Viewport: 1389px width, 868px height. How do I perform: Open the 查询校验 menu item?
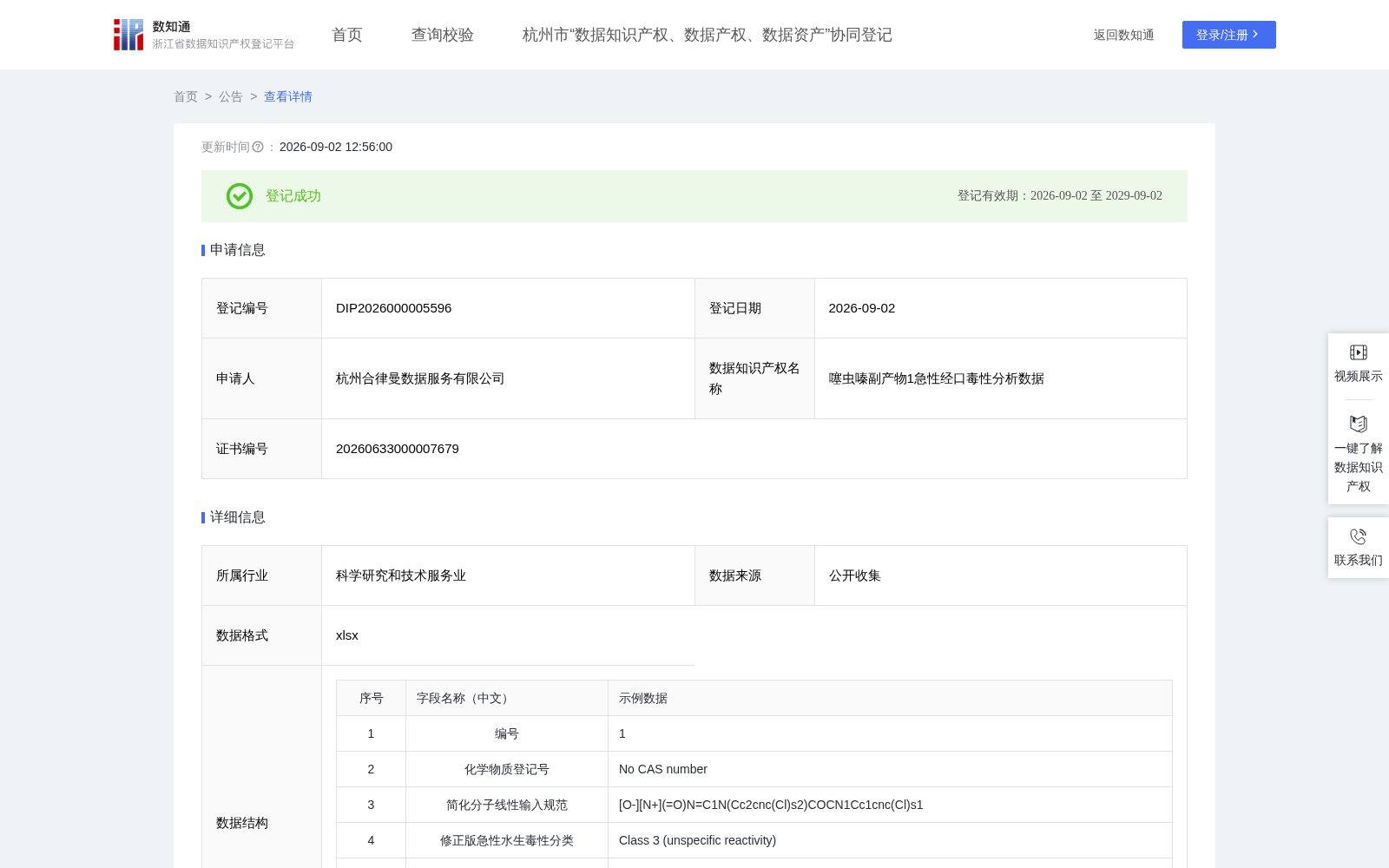pyautogui.click(x=443, y=35)
